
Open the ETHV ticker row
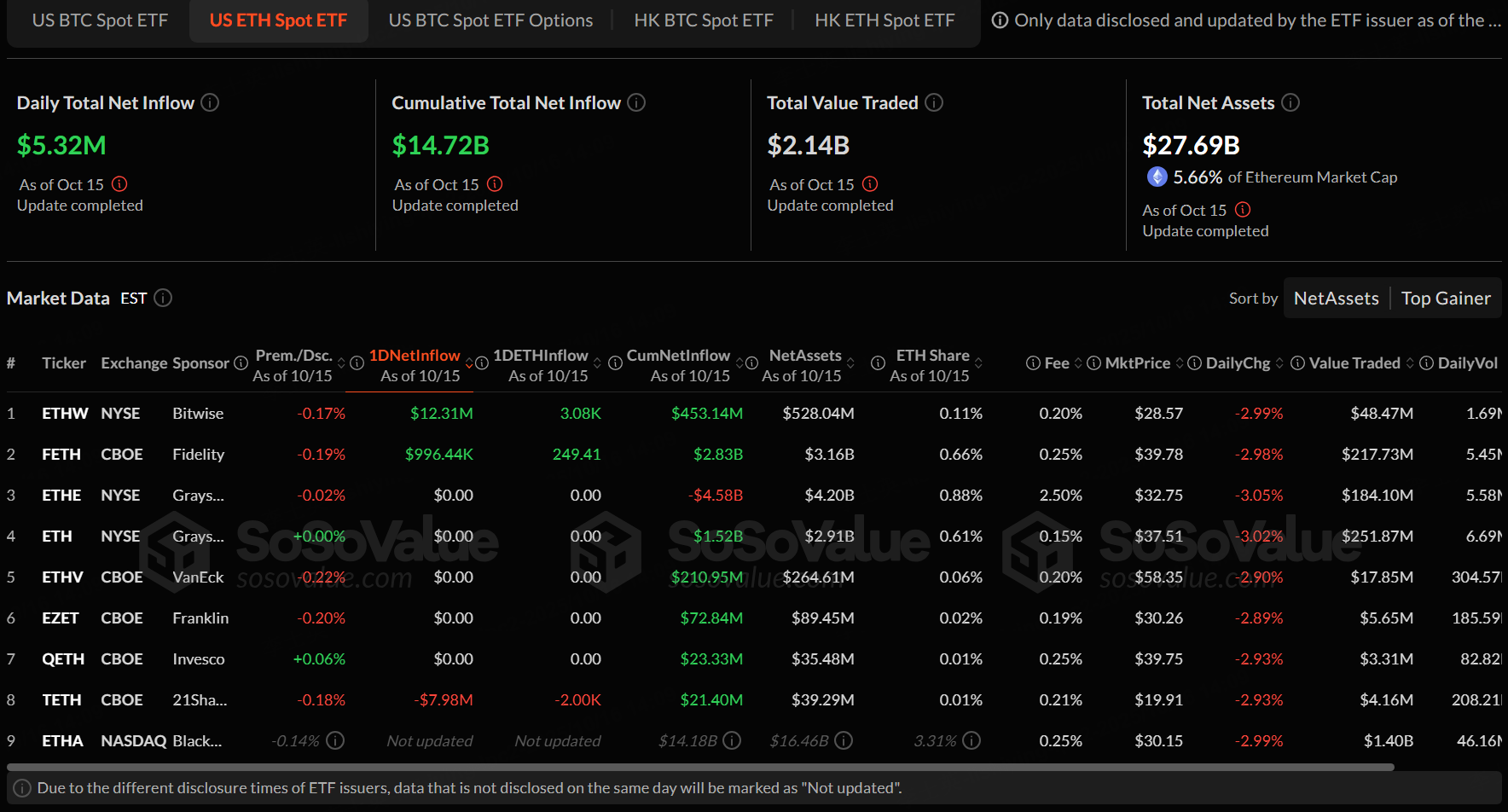click(754, 577)
